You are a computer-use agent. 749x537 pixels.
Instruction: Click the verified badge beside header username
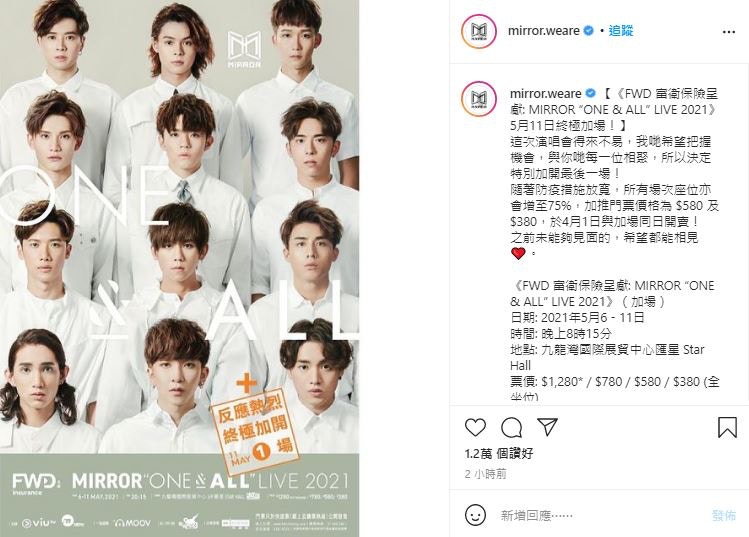point(589,31)
